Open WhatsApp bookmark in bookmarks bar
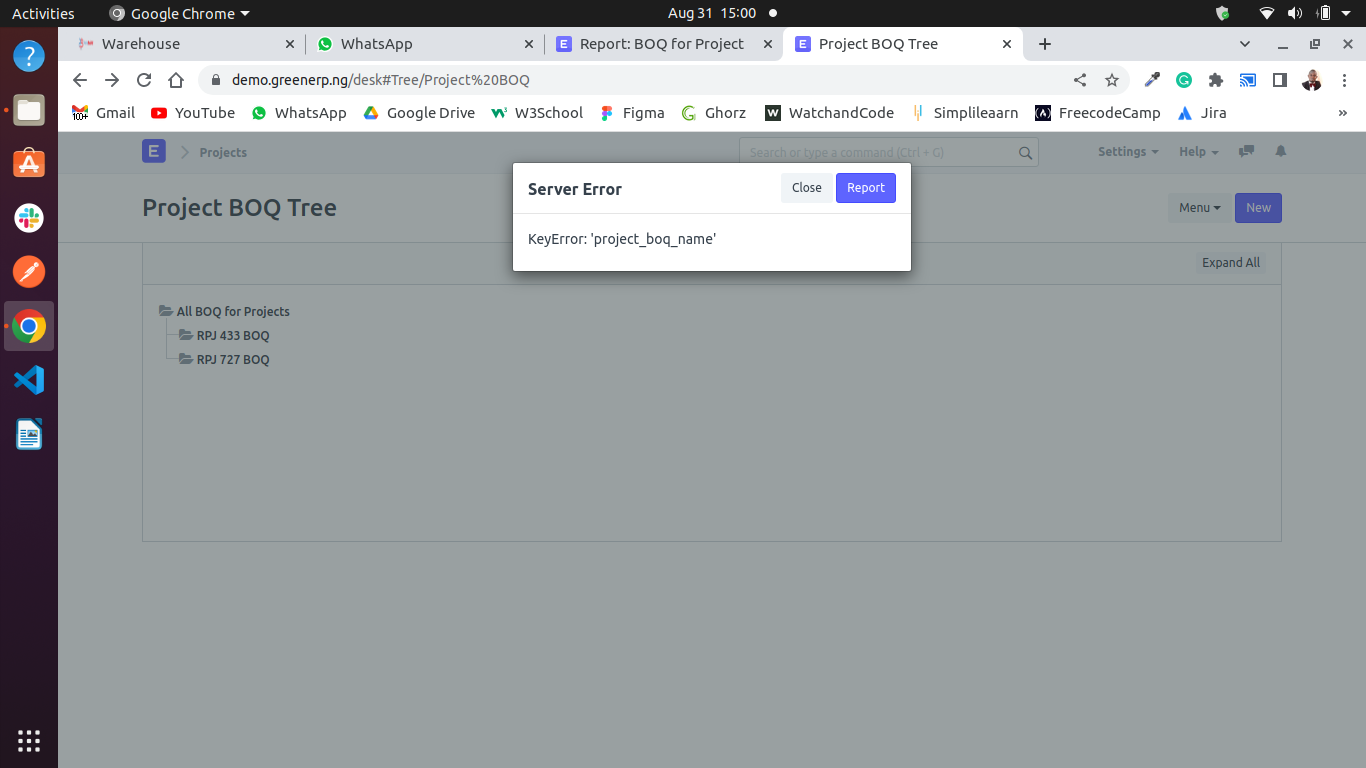1366x768 pixels. tap(299, 113)
